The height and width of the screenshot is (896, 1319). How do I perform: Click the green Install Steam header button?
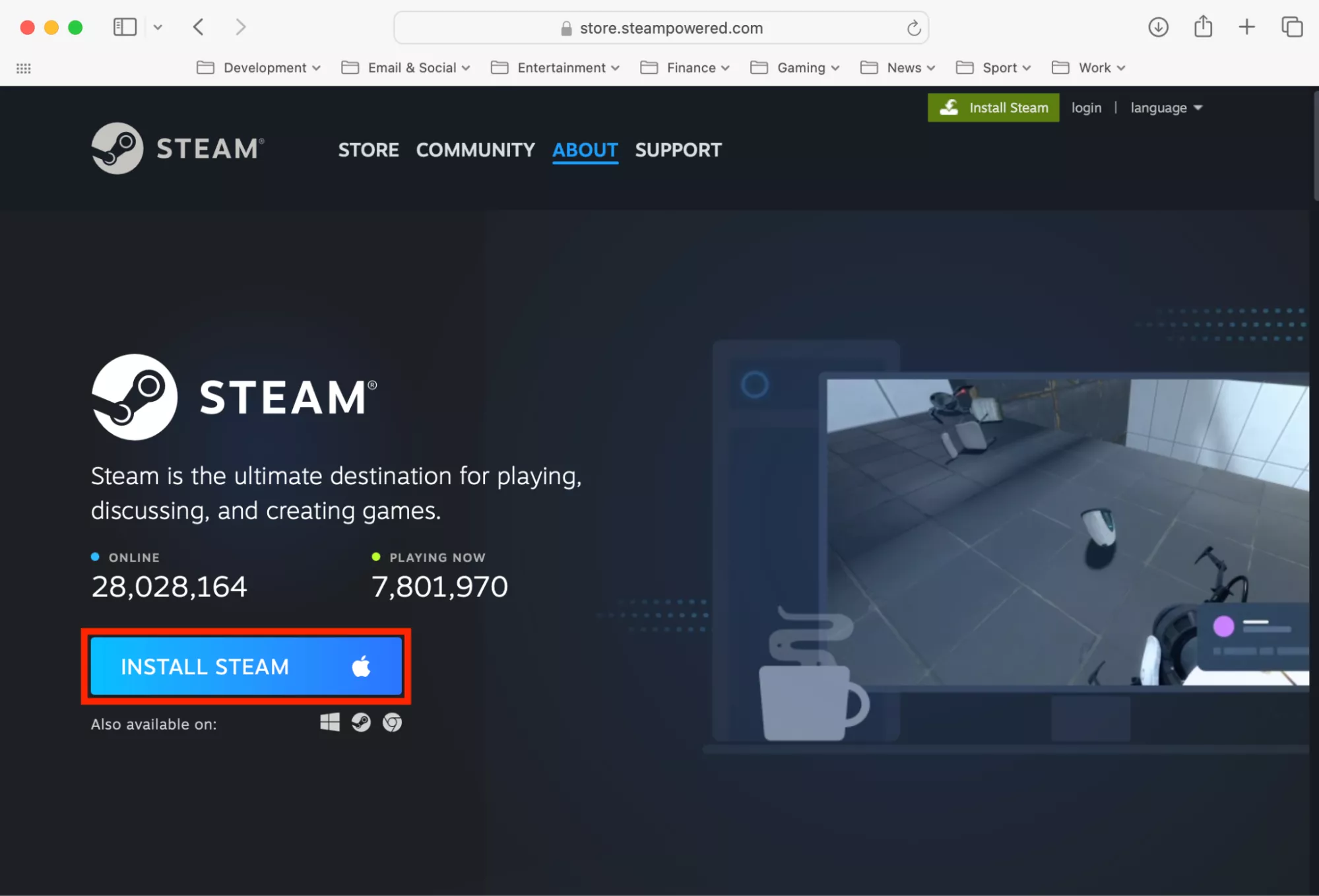(993, 108)
